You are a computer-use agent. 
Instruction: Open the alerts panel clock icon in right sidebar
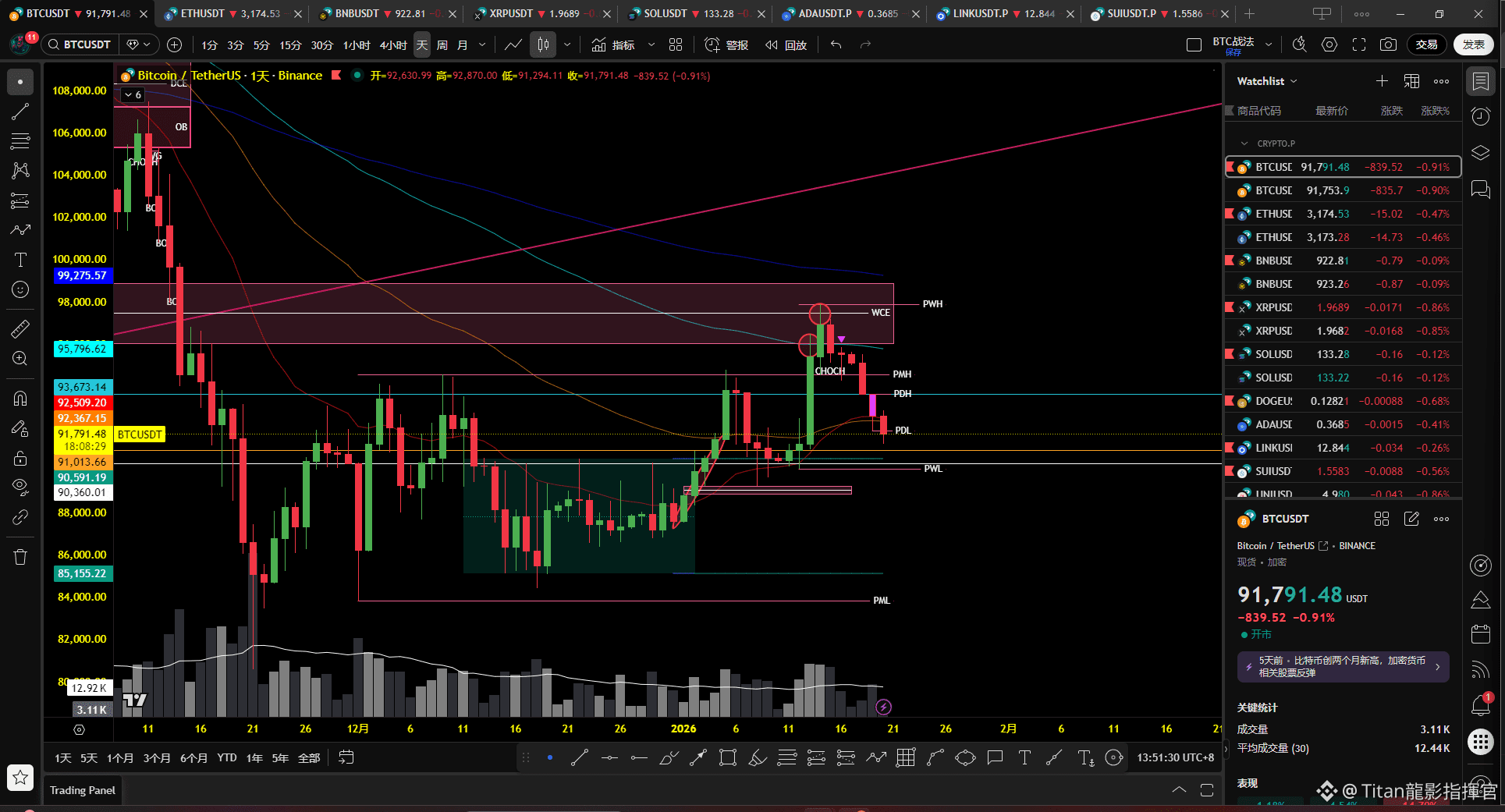pyautogui.click(x=1480, y=117)
